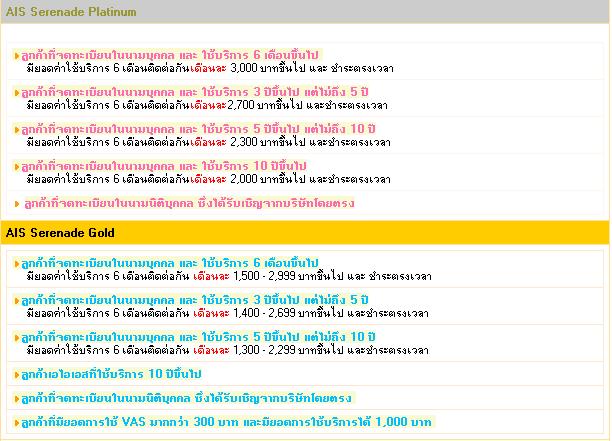Image resolution: width=612 pixels, height=441 pixels.
Task: Open Platinum heading ใช้บริการ 10 ปีขึ้นไป
Action: (x=164, y=166)
